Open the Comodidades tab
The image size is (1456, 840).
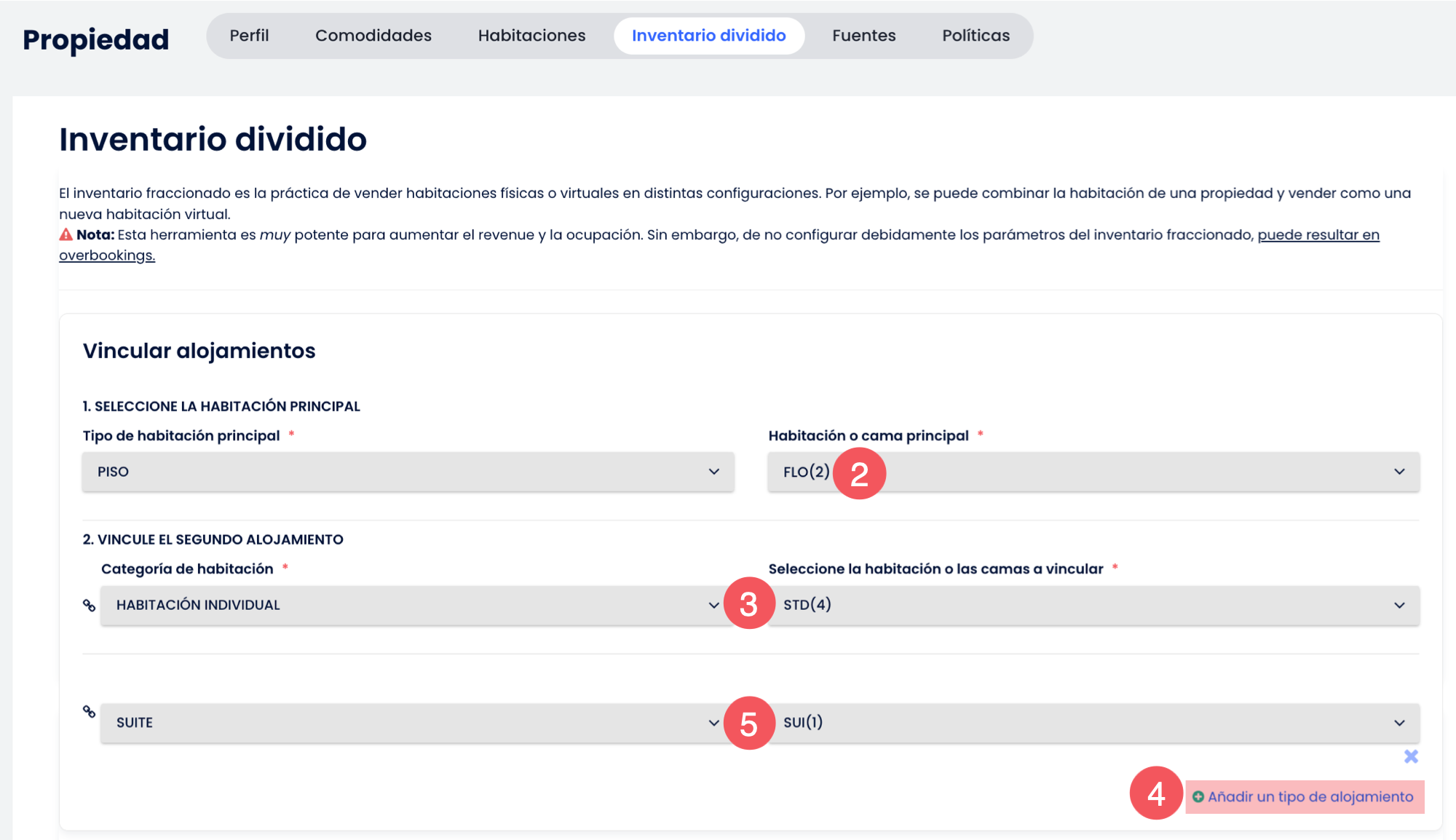pos(373,36)
